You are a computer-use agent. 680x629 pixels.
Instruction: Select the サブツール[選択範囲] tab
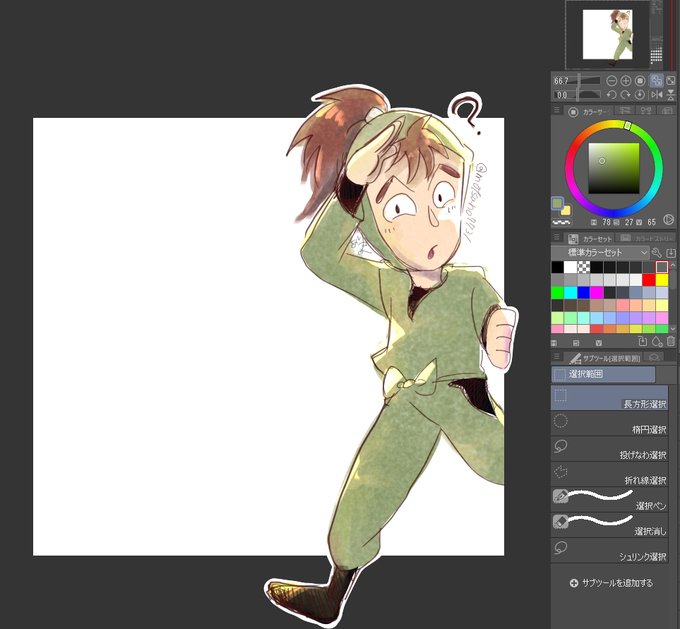pyautogui.click(x=604, y=358)
